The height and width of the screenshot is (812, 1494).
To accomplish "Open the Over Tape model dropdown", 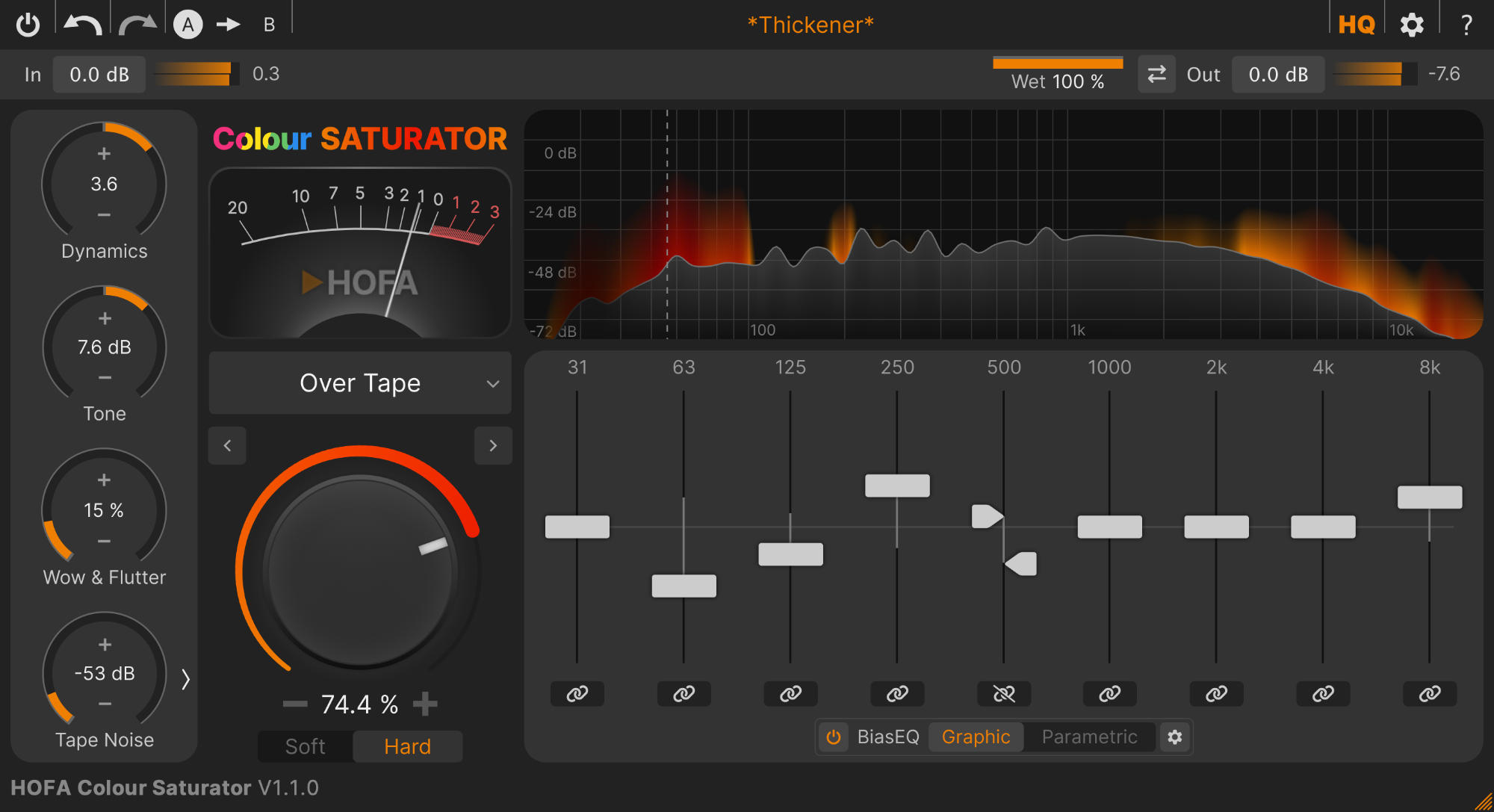I will (x=360, y=383).
